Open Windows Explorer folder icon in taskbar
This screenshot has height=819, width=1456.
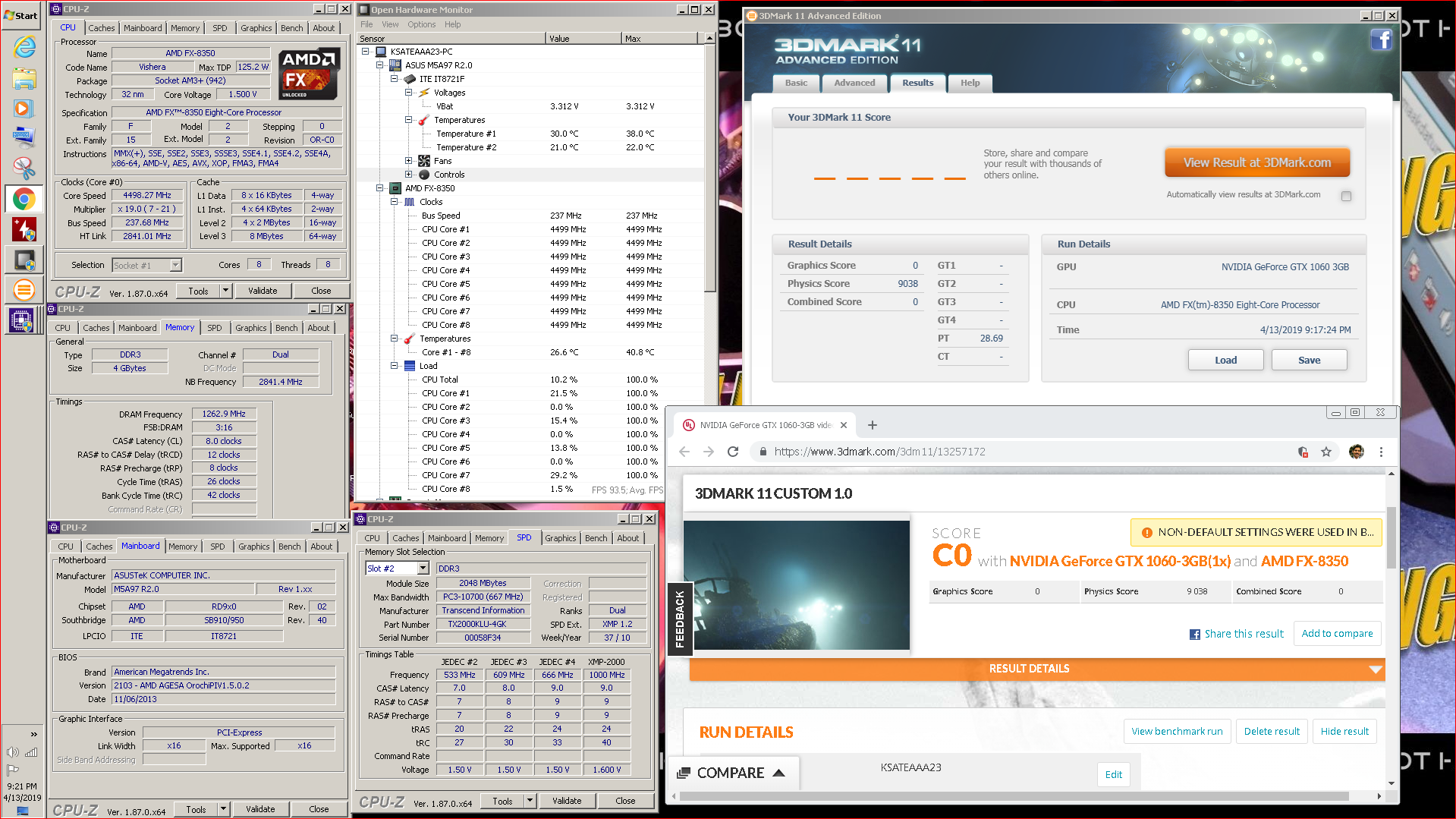24,78
